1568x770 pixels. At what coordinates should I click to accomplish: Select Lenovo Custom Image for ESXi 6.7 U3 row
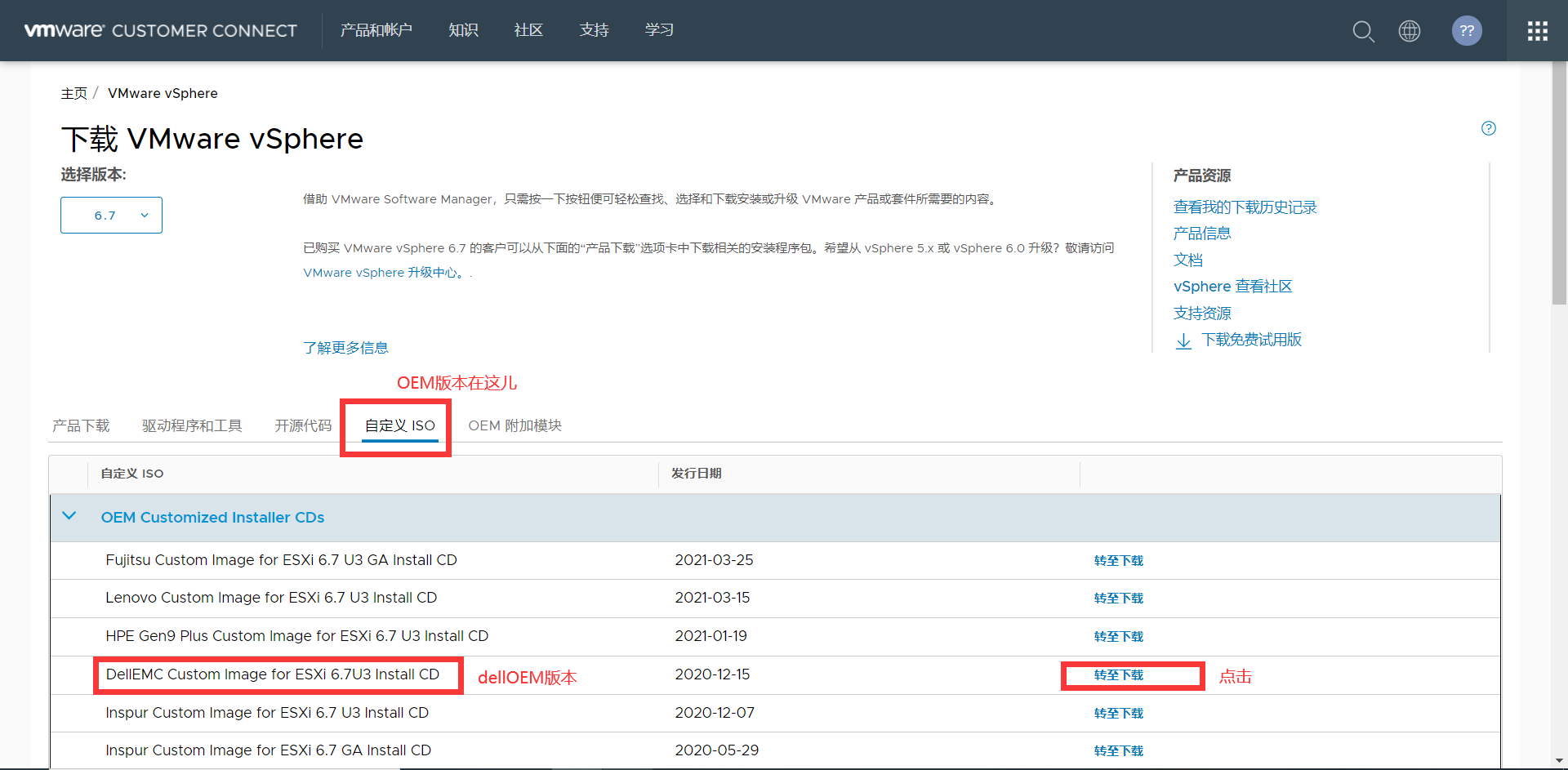(775, 599)
